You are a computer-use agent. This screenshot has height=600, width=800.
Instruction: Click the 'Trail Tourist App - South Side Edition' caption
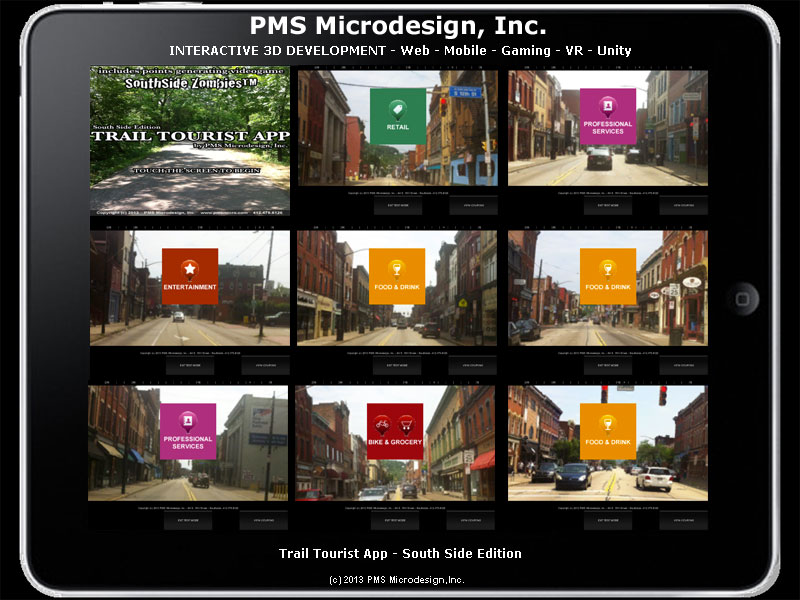coord(400,554)
